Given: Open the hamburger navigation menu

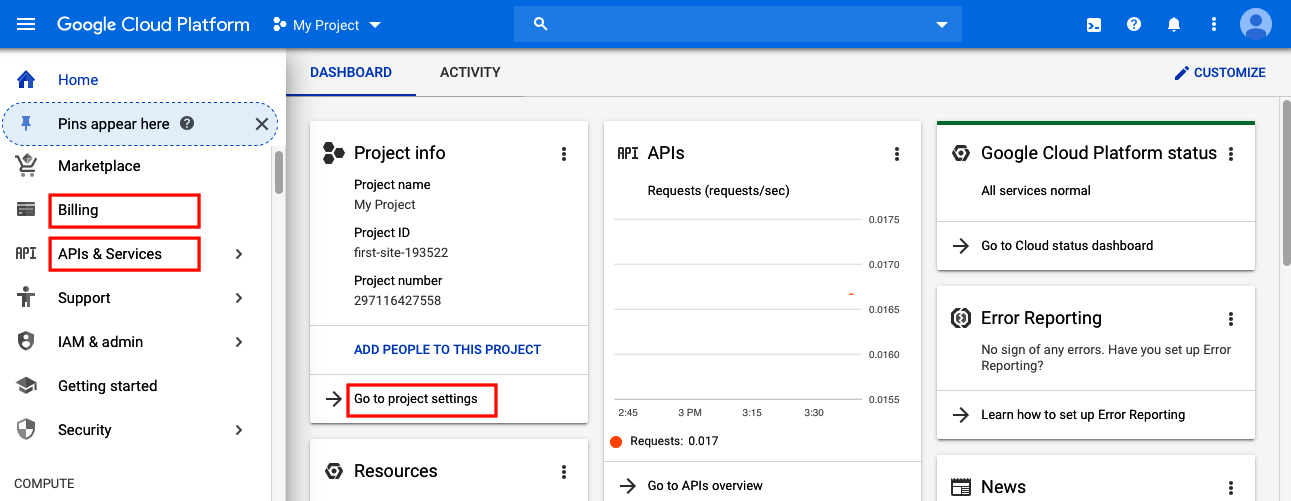Looking at the screenshot, I should pos(26,24).
